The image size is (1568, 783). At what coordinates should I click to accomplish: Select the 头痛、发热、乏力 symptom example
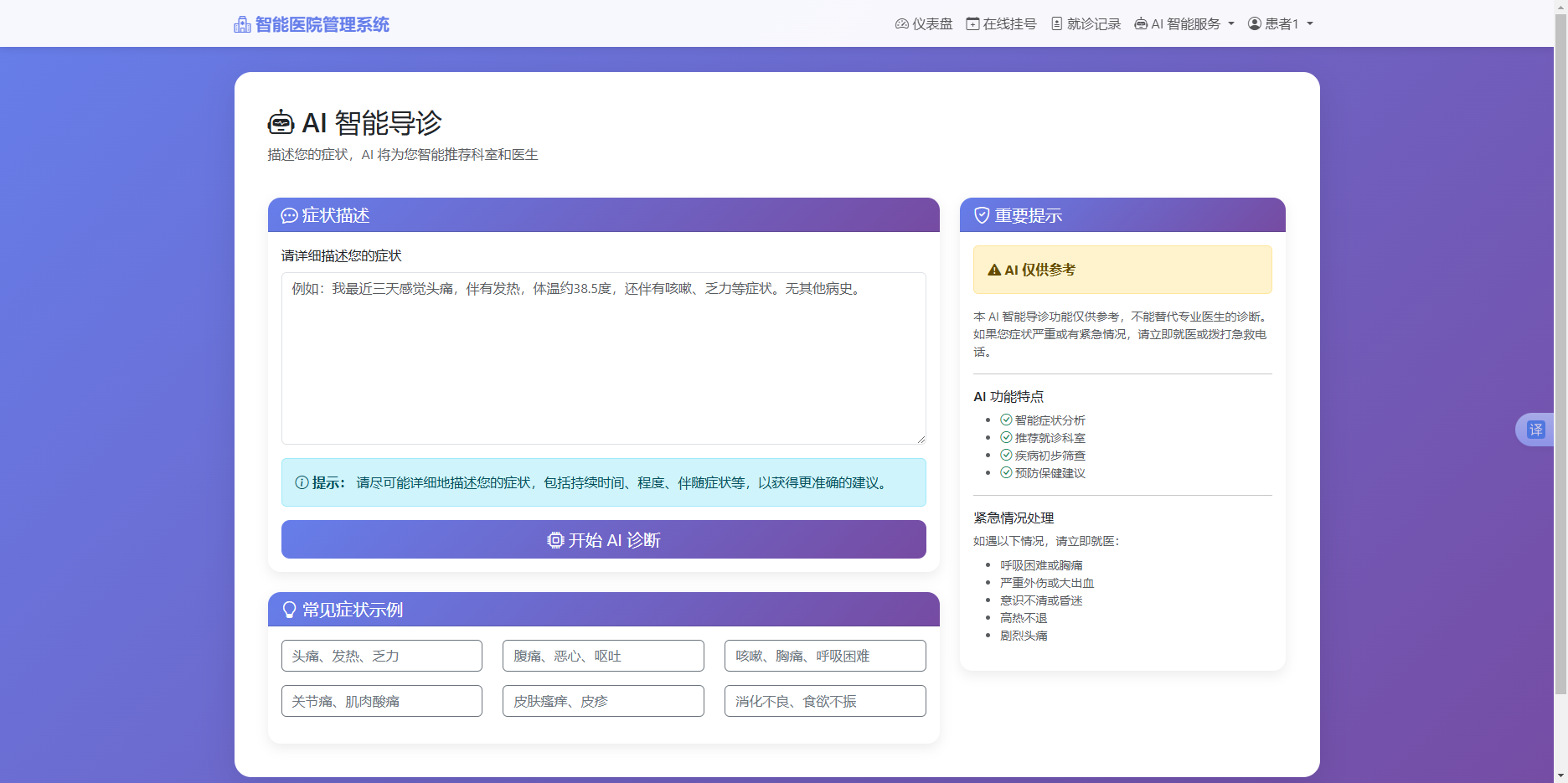point(381,656)
